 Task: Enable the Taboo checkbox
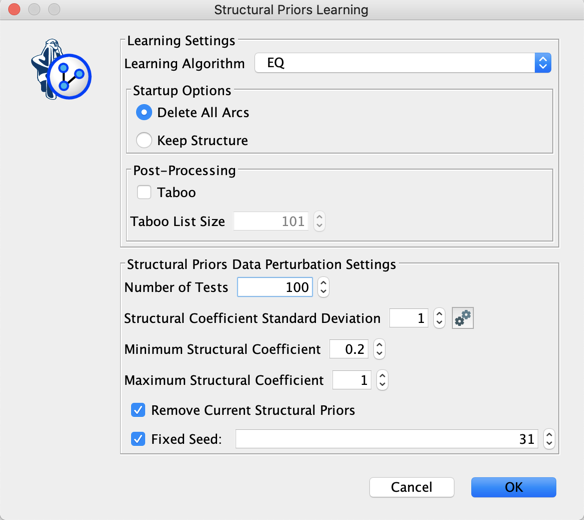click(144, 193)
